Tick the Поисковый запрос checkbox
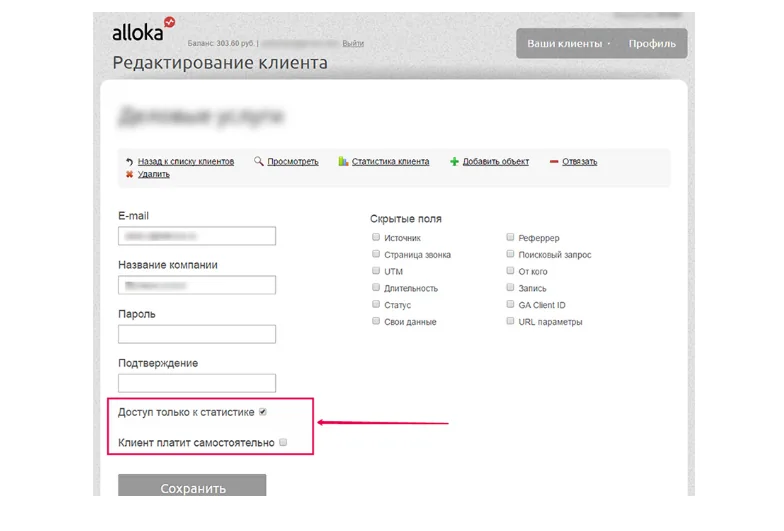 (510, 254)
